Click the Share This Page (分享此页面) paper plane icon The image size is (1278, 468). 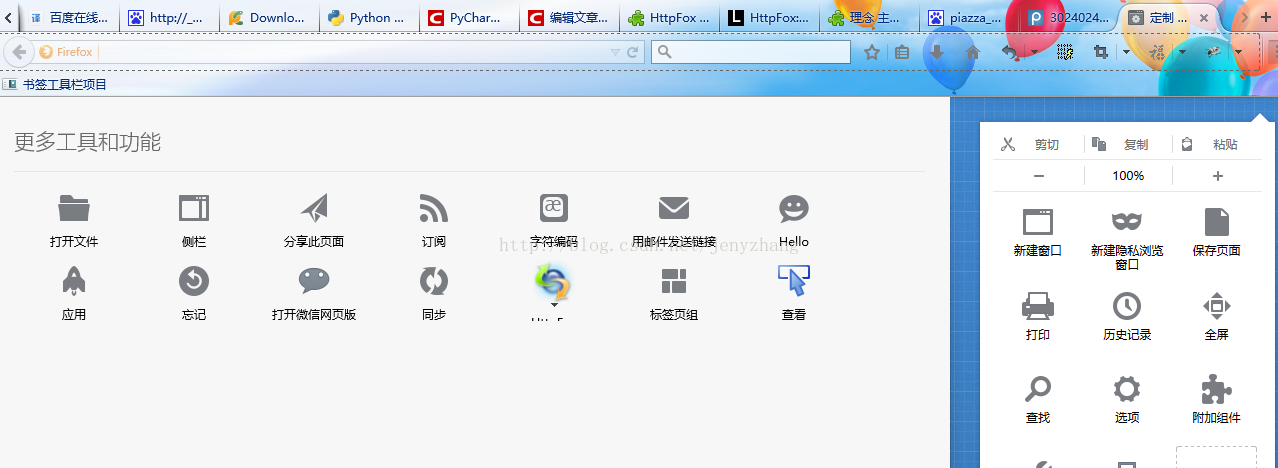pyautogui.click(x=314, y=208)
